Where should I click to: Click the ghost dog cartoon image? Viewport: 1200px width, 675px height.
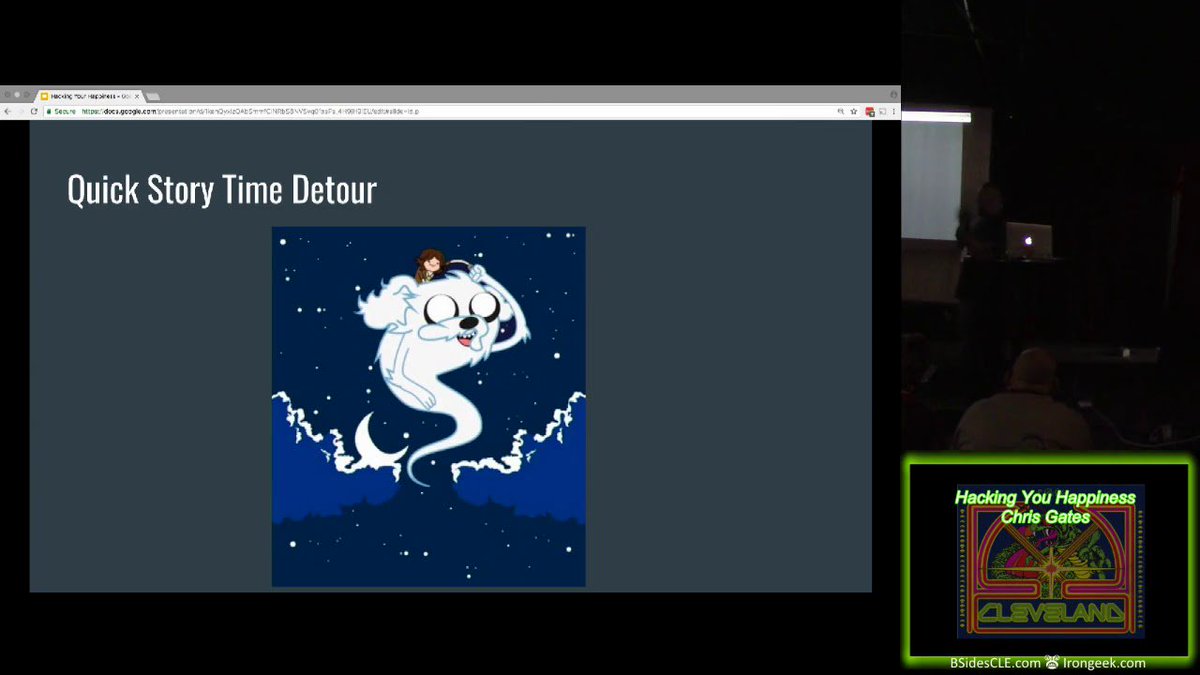click(429, 406)
